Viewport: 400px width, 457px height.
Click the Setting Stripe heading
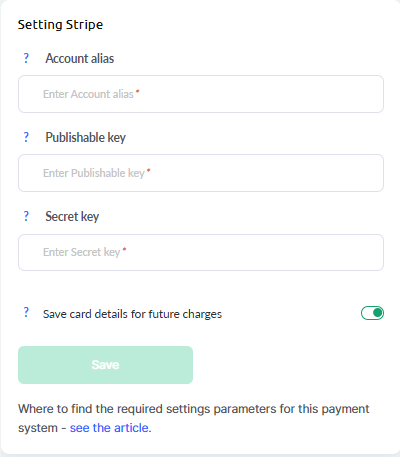point(60,25)
